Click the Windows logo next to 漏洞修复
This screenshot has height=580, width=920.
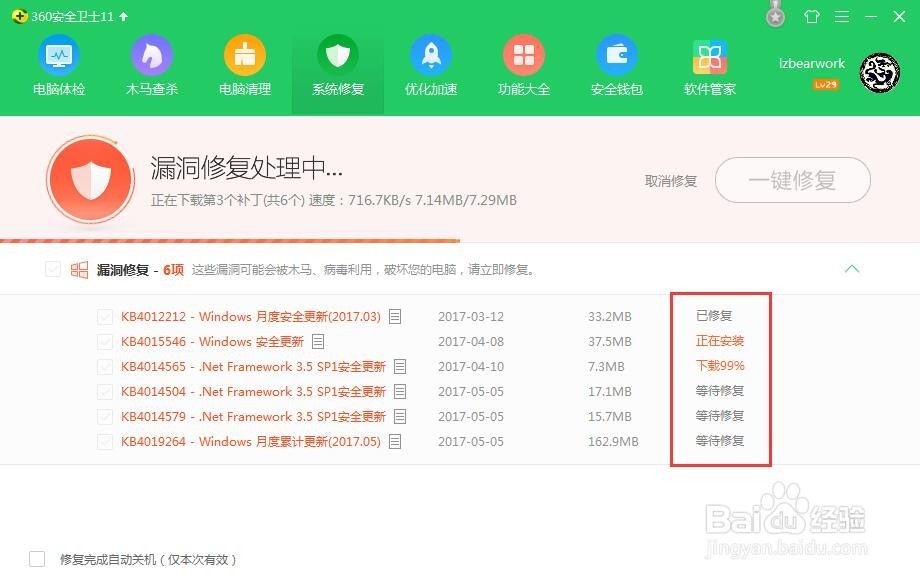click(79, 270)
